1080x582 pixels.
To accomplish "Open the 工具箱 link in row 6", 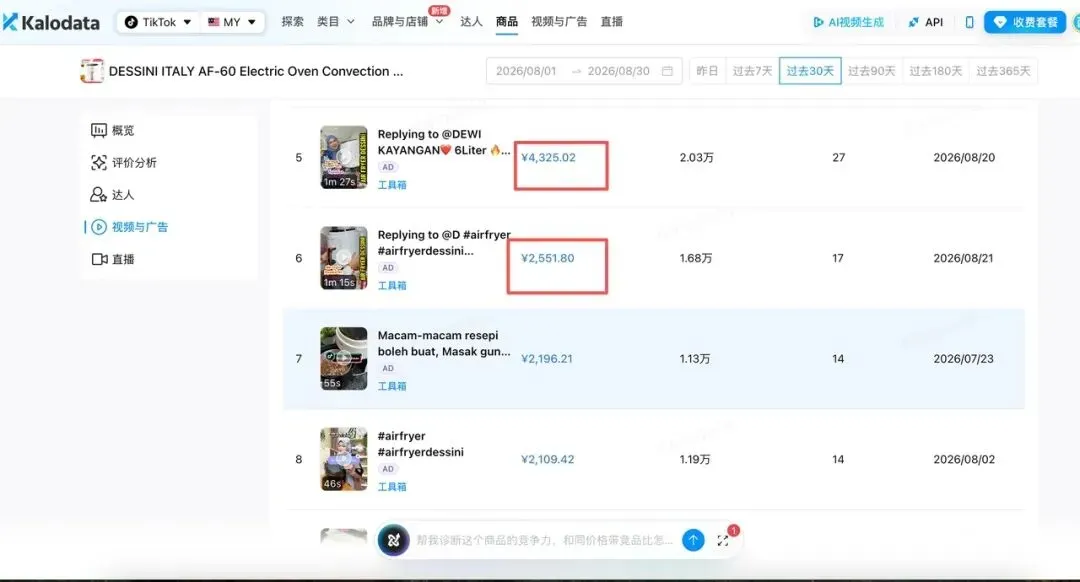I will tap(392, 285).
